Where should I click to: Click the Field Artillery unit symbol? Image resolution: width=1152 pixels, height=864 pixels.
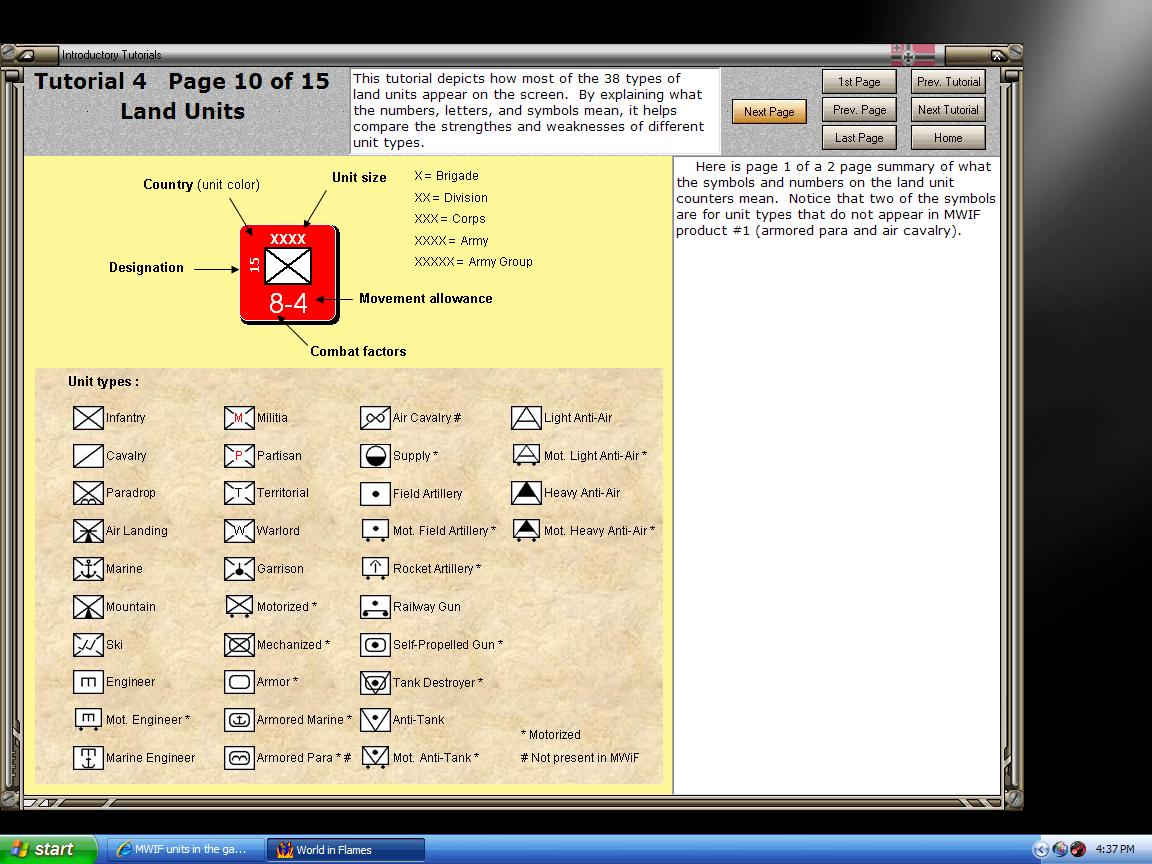[375, 494]
